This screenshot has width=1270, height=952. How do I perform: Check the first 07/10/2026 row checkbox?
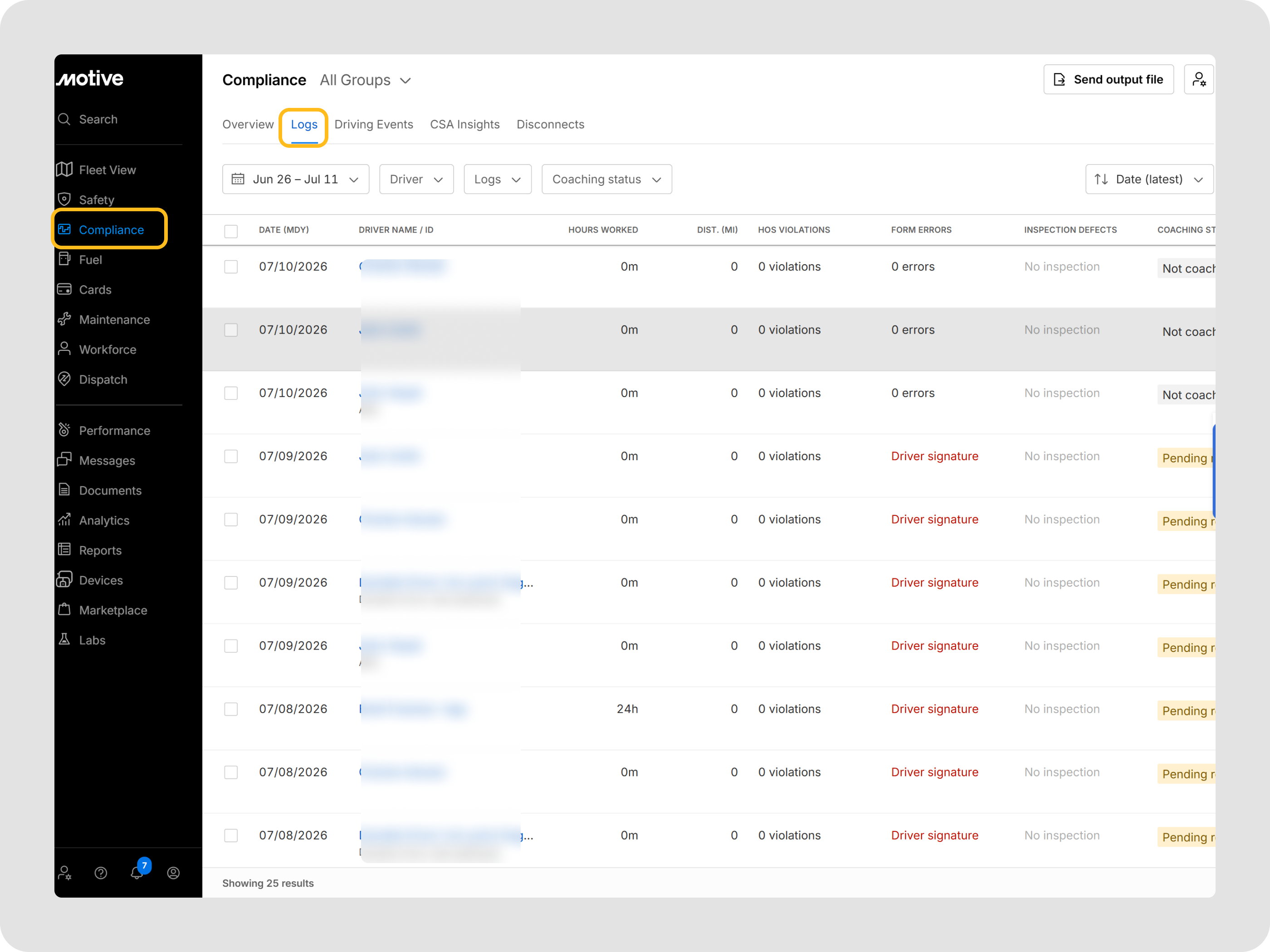click(231, 267)
